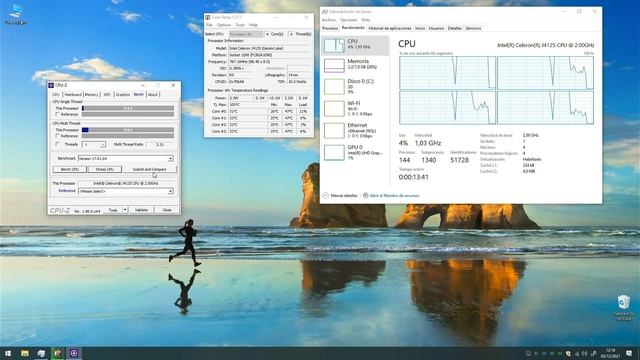
Task: Click the Stress CPU button
Action: click(104, 169)
